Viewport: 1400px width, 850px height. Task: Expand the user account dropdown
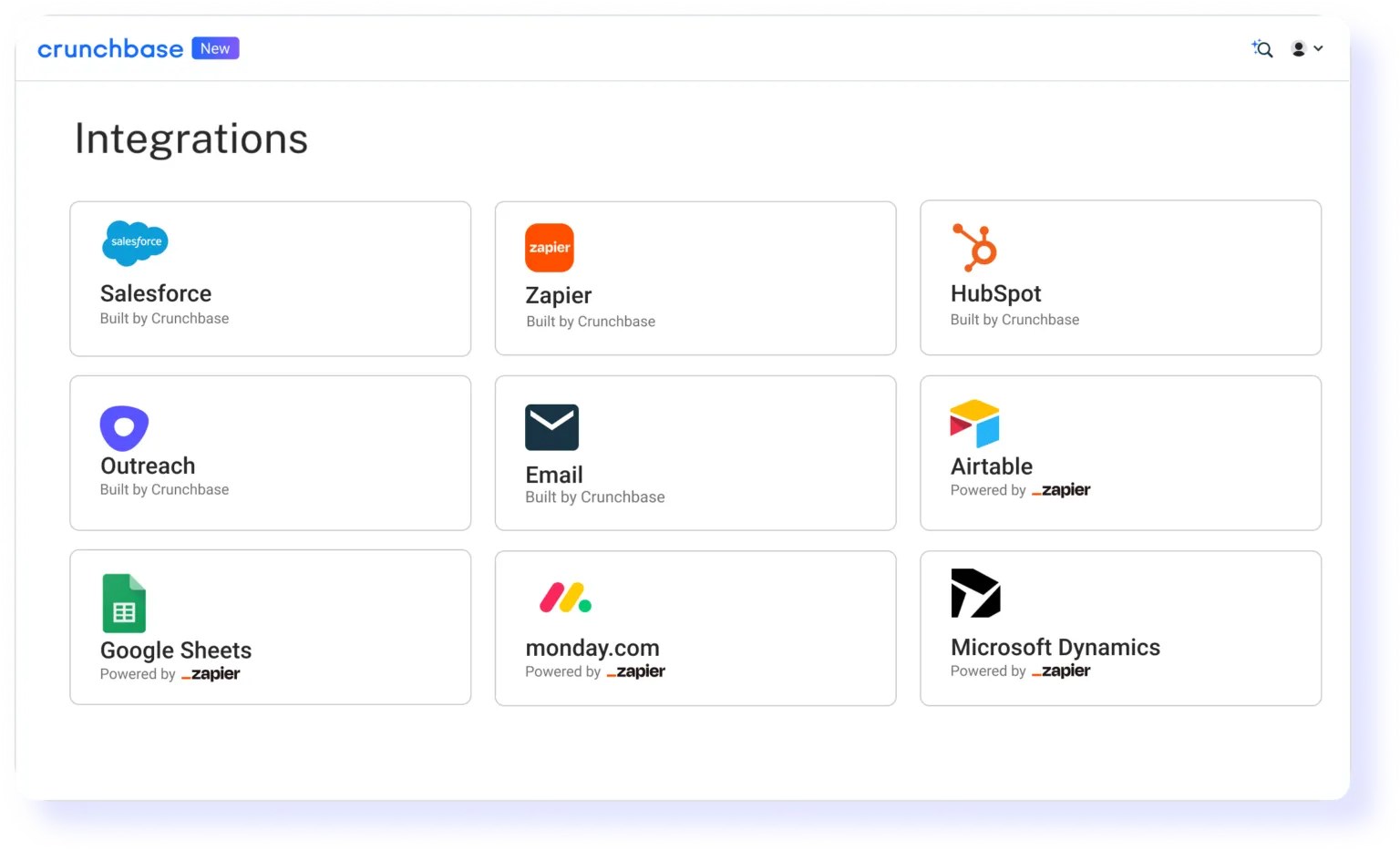(x=1307, y=49)
